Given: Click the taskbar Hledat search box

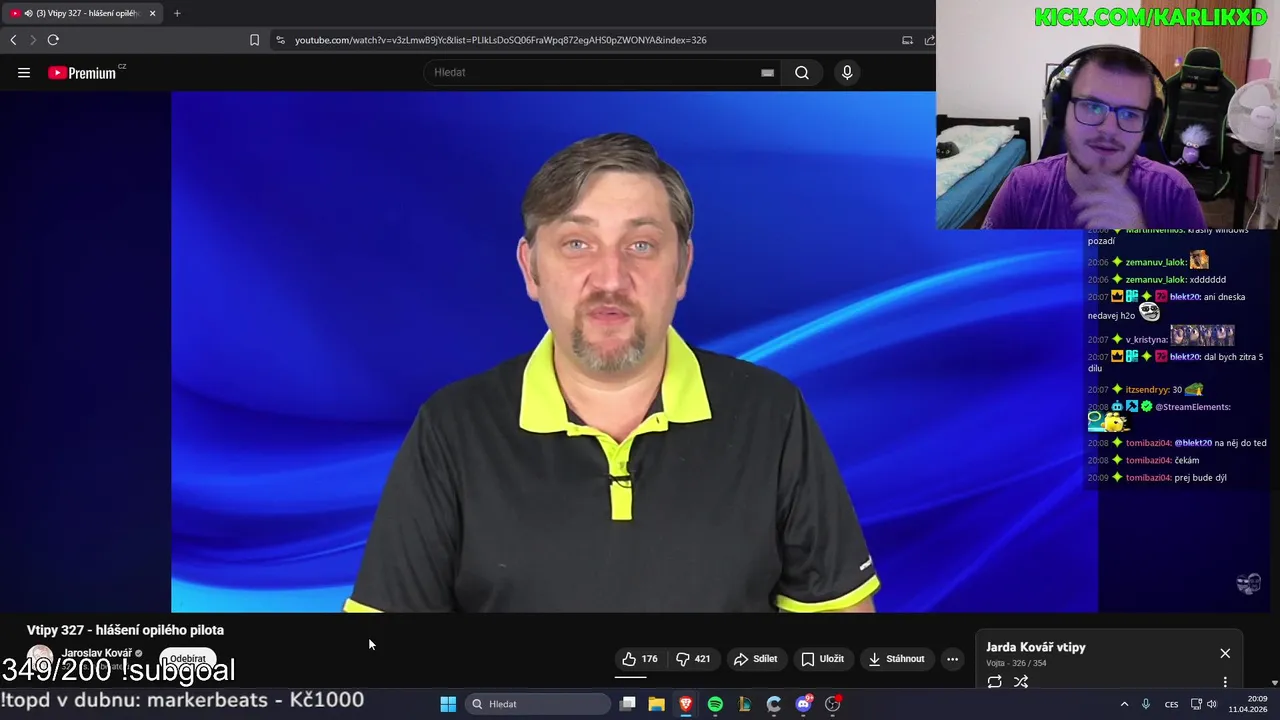Looking at the screenshot, I should click(538, 704).
